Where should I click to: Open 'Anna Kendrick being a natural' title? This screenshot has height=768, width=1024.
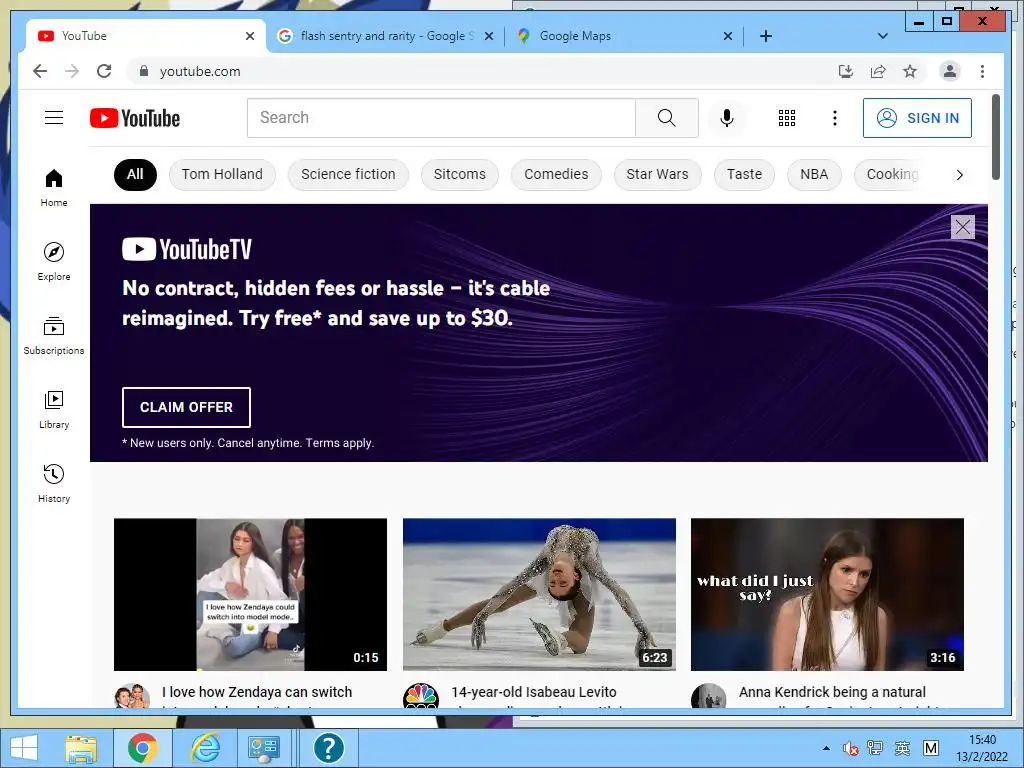(833, 692)
